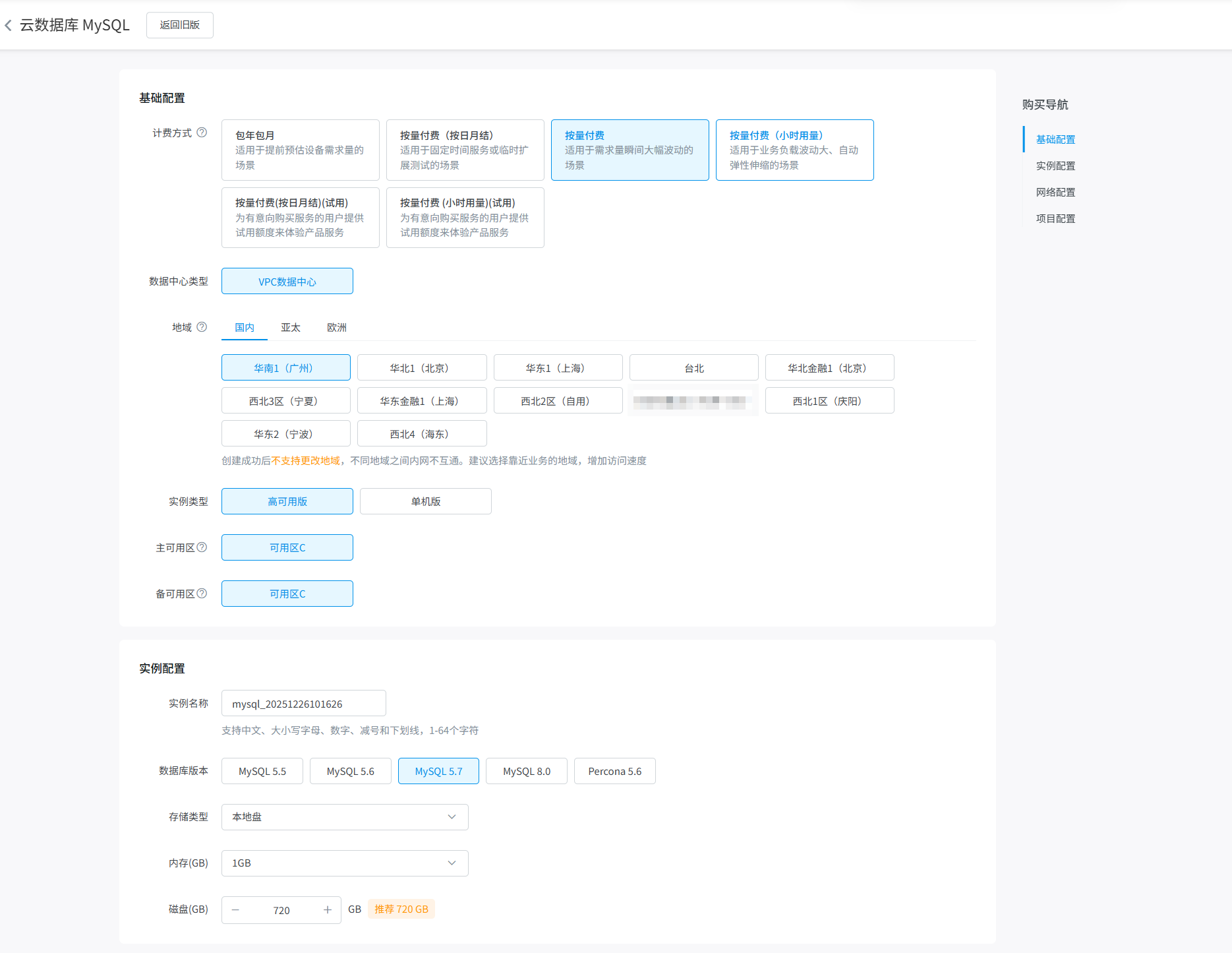Click the 返回旧版 button
This screenshot has height=953, width=1232.
(179, 25)
